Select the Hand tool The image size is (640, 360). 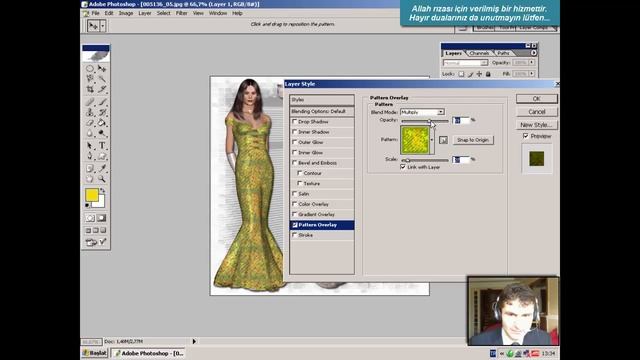coord(90,179)
